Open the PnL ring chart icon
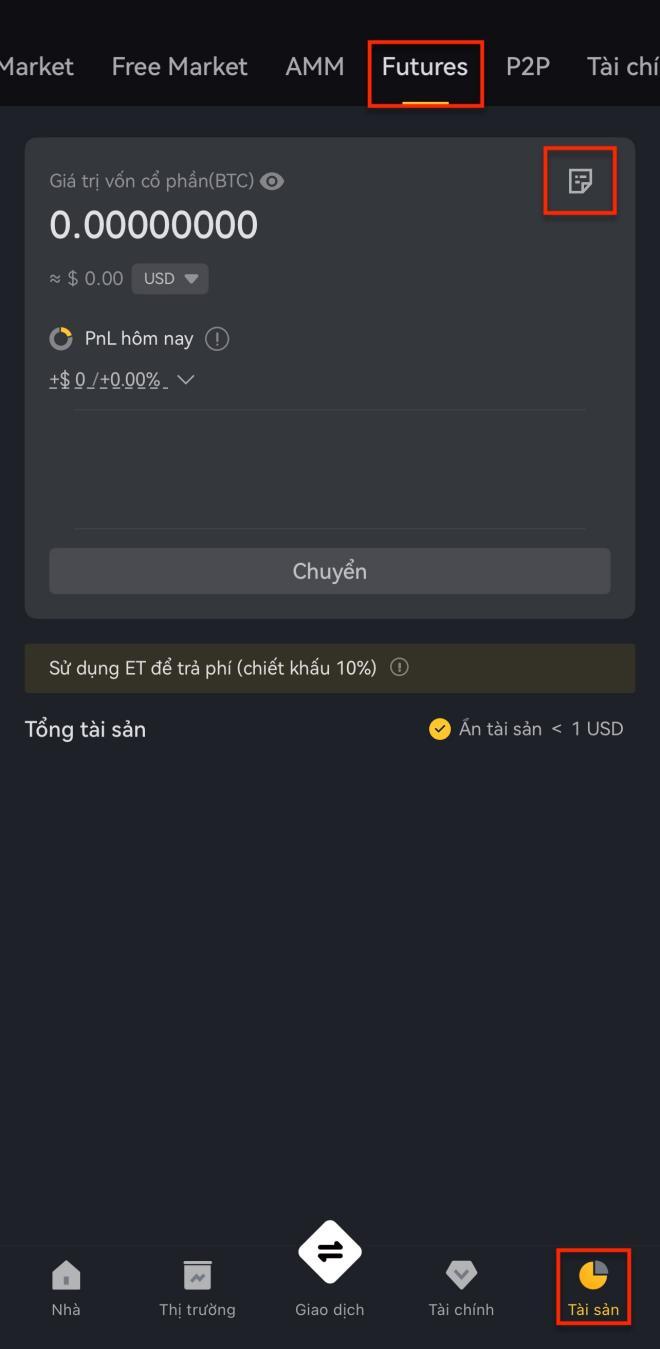660x1349 pixels. coord(61,339)
